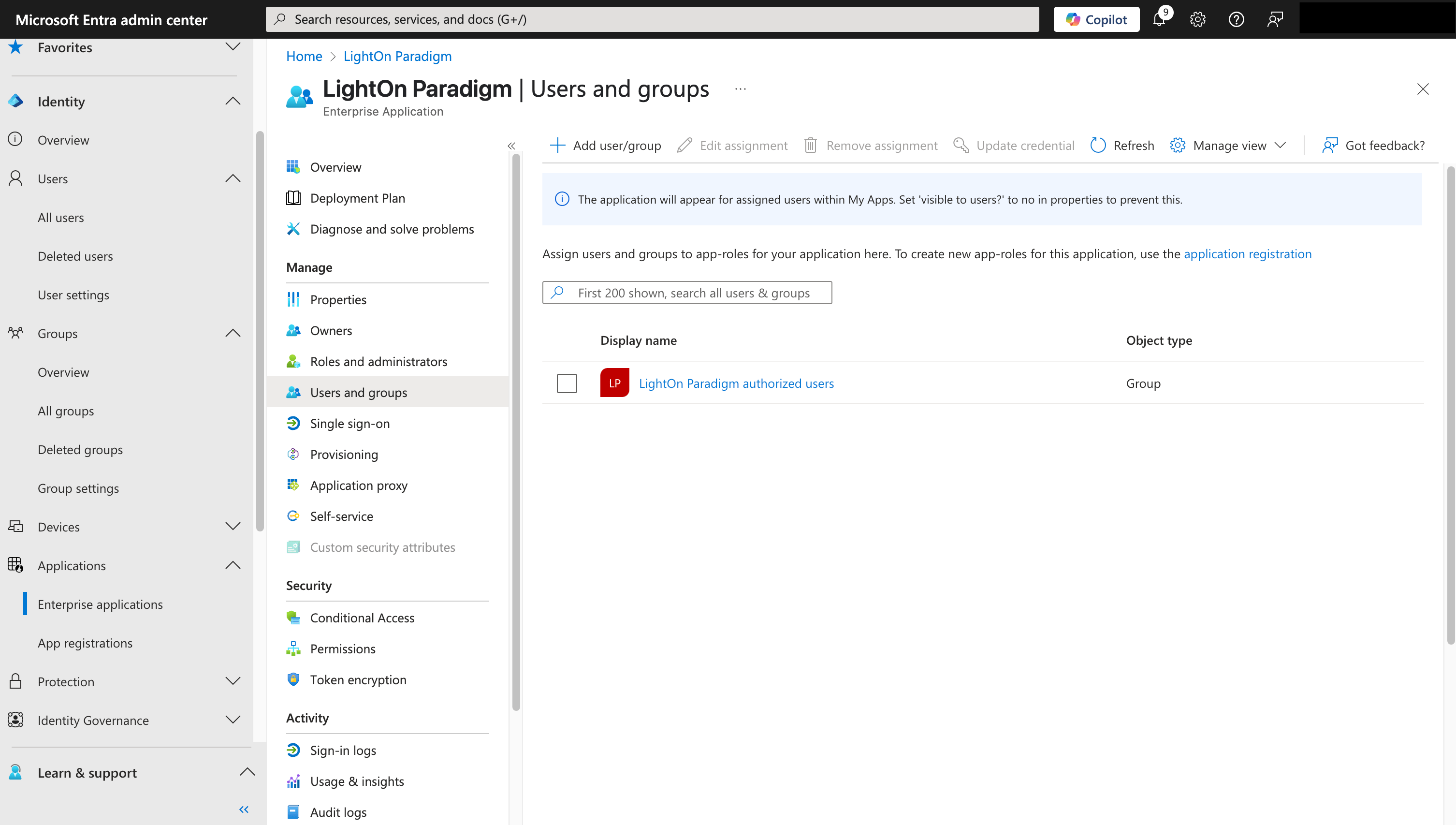
Task: View notifications via the bell icon
Action: tap(1159, 19)
